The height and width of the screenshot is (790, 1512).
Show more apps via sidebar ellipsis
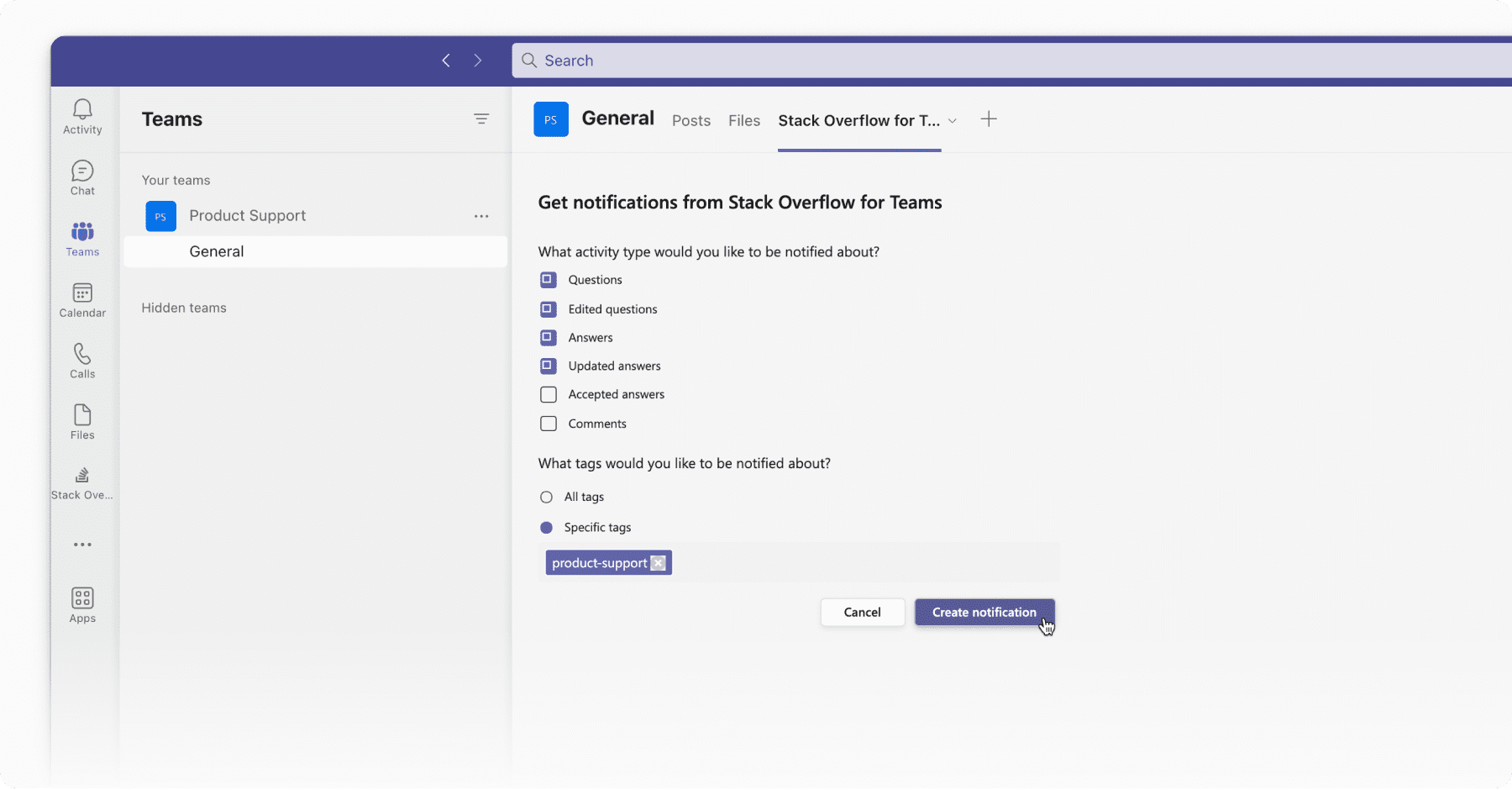coord(82,545)
